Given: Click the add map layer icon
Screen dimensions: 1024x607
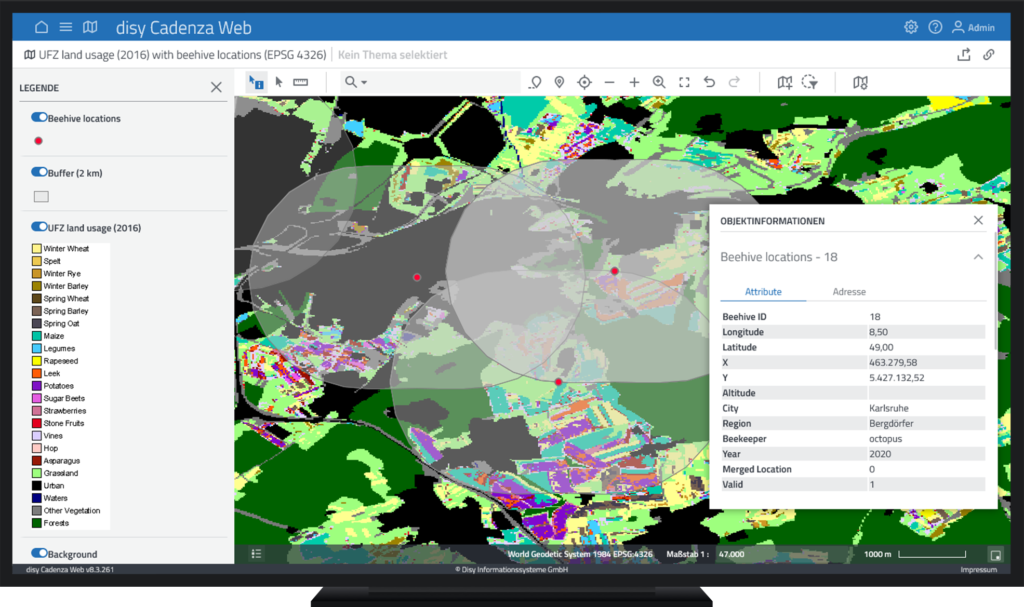Looking at the screenshot, I should tap(785, 82).
